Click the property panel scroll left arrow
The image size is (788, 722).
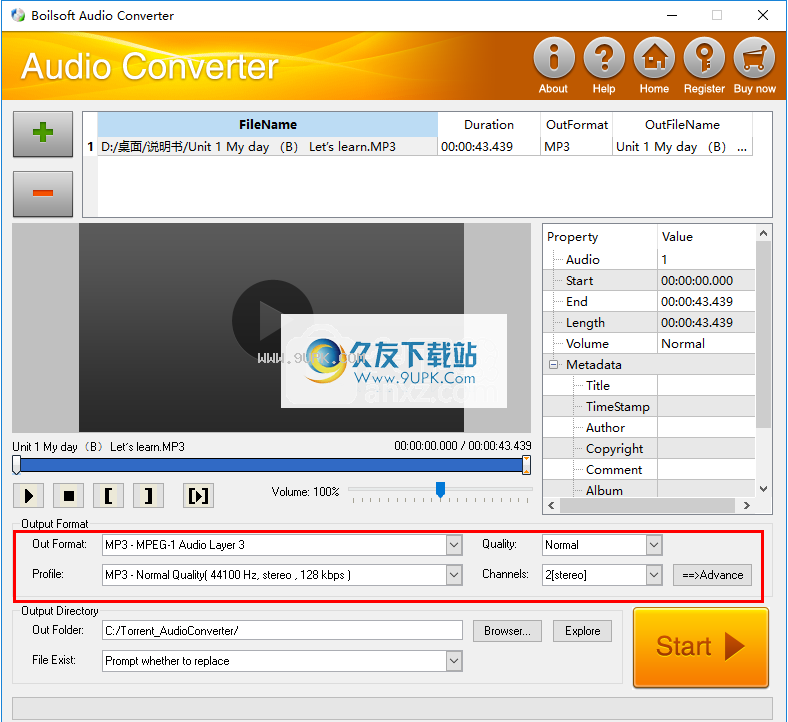tap(551, 505)
